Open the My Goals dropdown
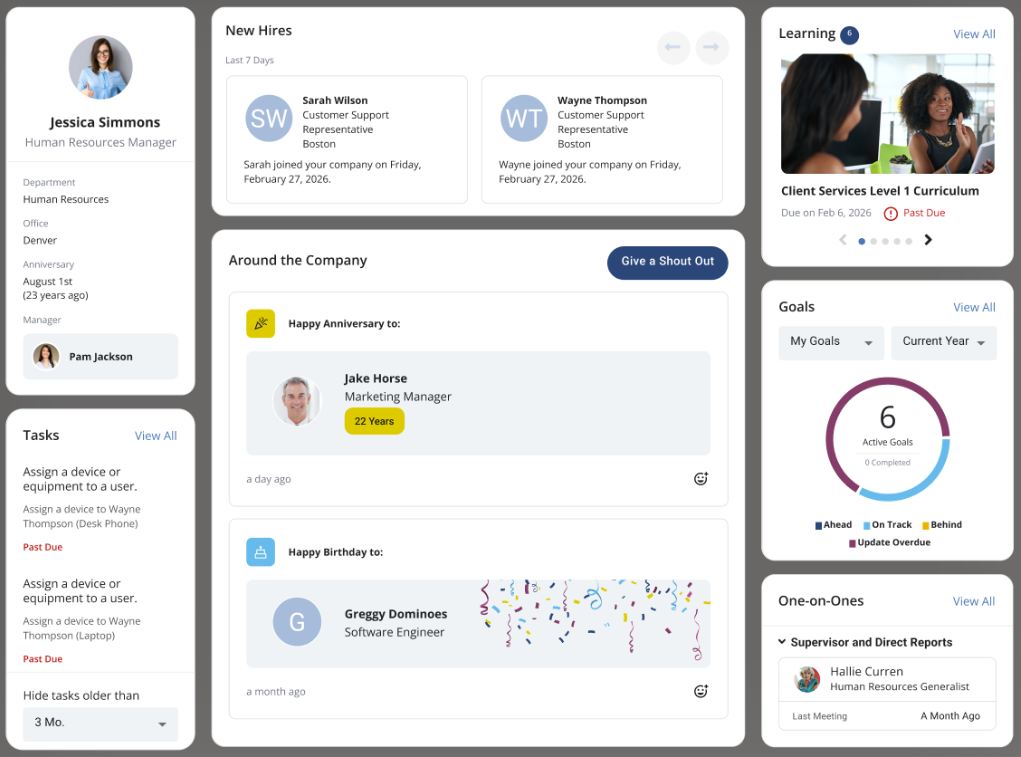 830,342
